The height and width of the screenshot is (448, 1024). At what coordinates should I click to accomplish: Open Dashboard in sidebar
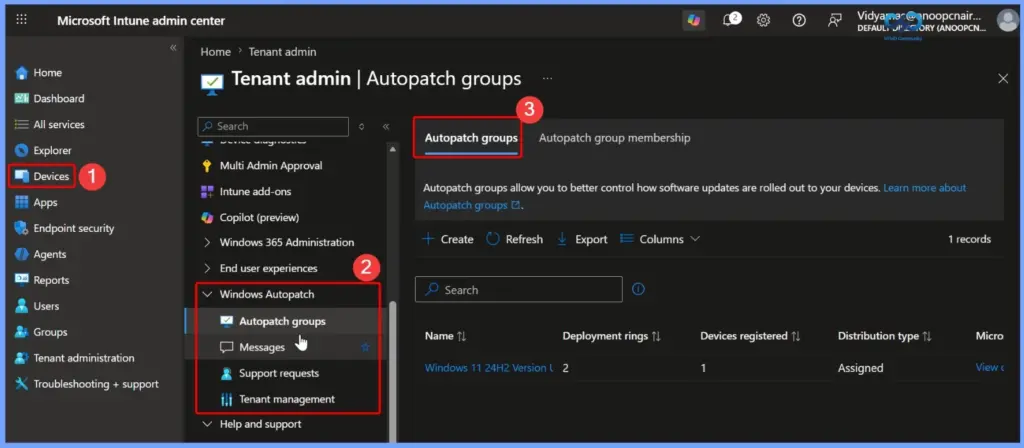(x=50, y=99)
